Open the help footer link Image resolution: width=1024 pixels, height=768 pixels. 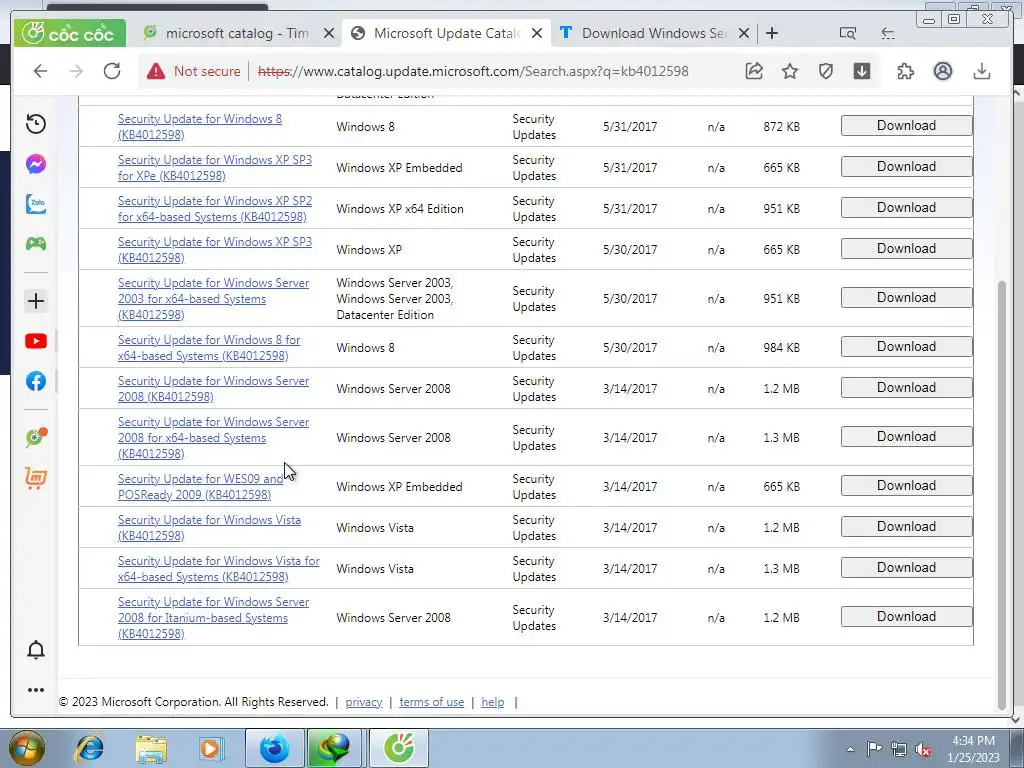coord(492,702)
